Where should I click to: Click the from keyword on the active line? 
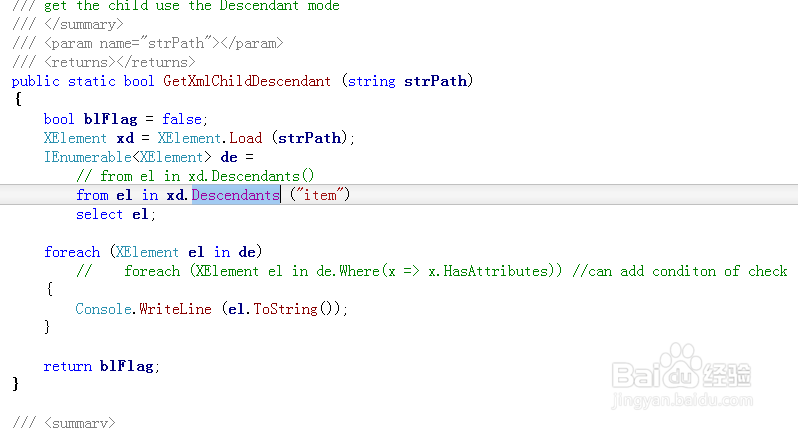(x=92, y=195)
